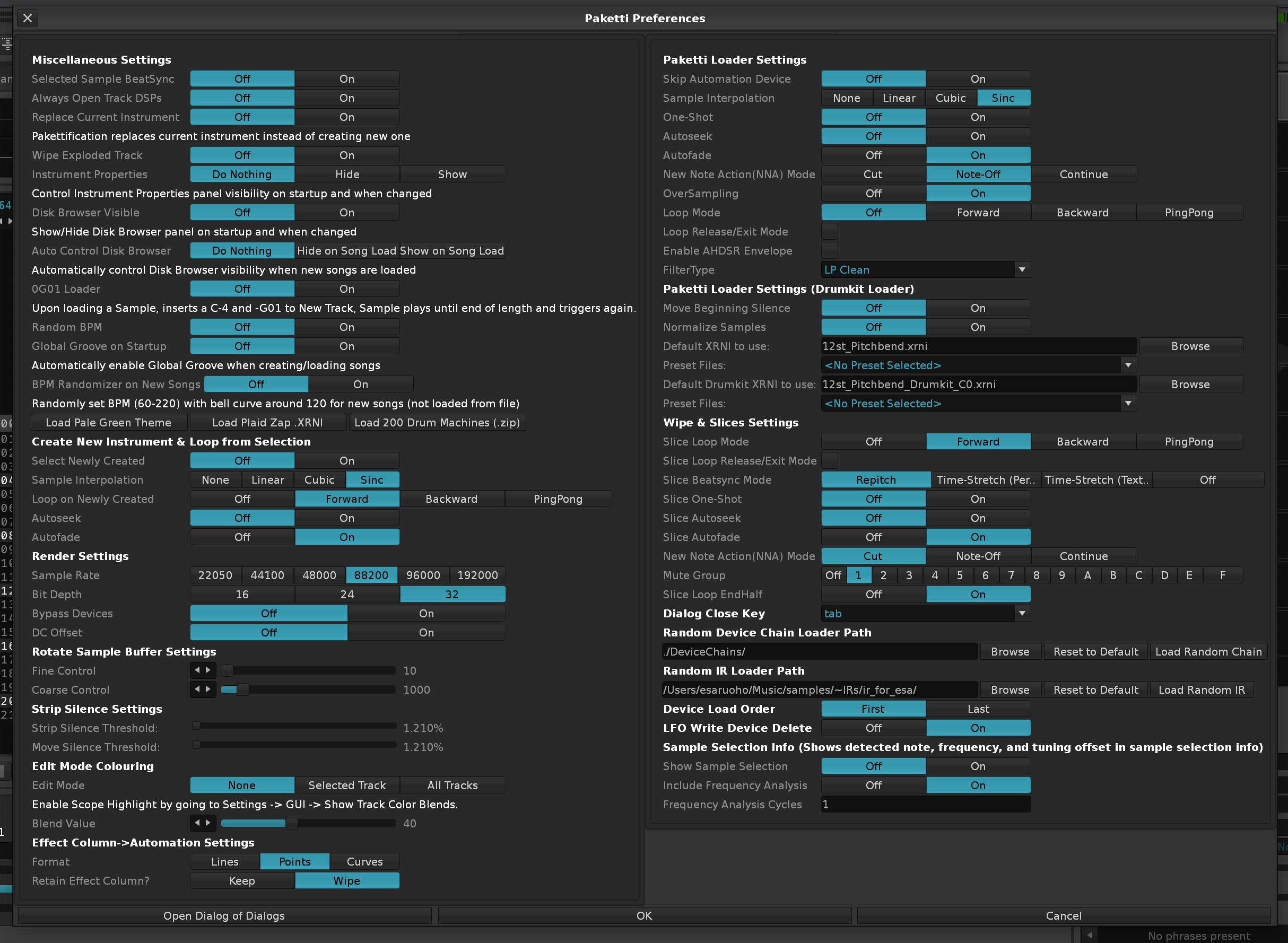Click the Frequency Analysis Cycles input field
Viewport: 1288px width, 943px height.
point(925,804)
